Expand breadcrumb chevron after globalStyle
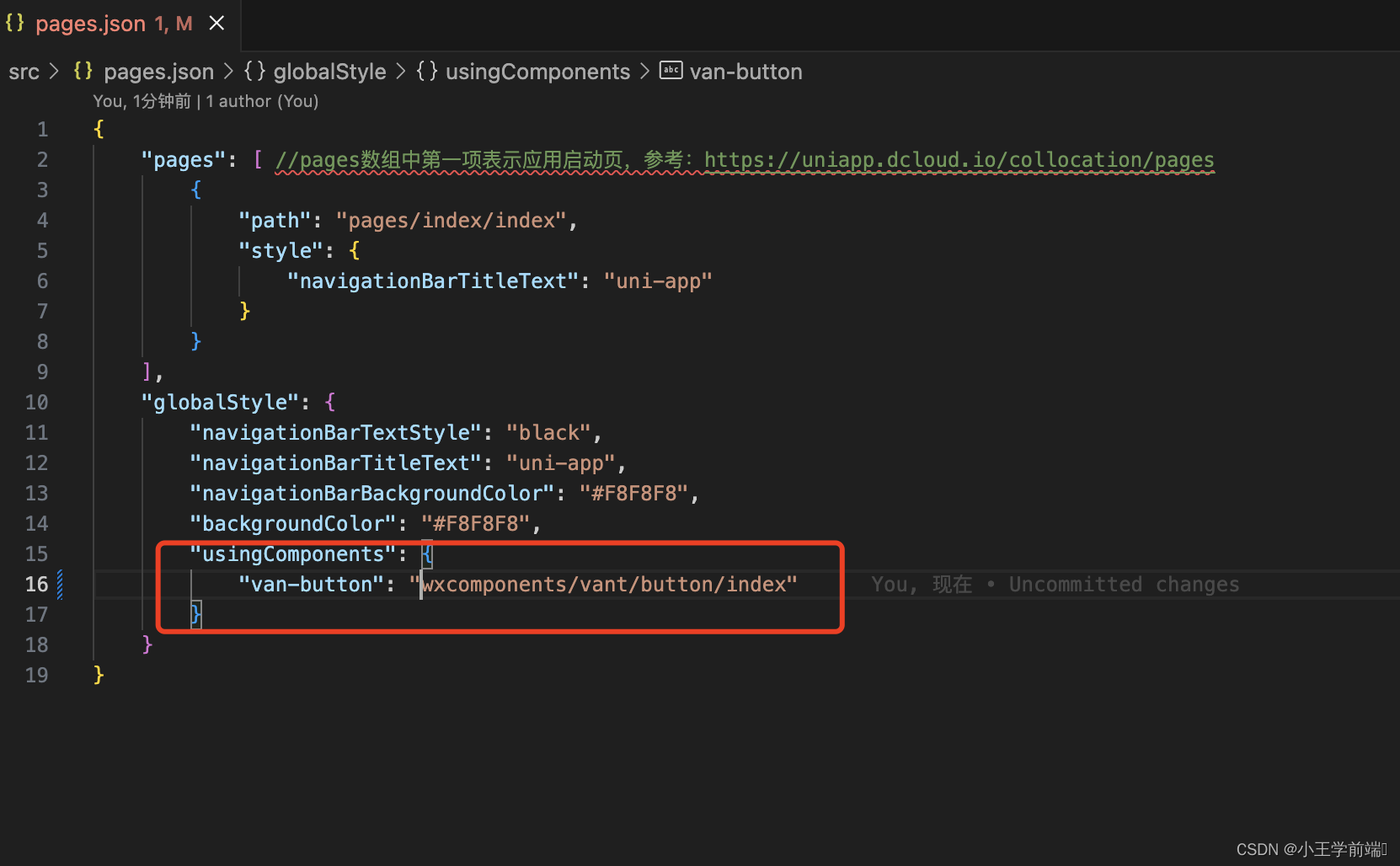Image resolution: width=1400 pixels, height=866 pixels. pos(401,72)
